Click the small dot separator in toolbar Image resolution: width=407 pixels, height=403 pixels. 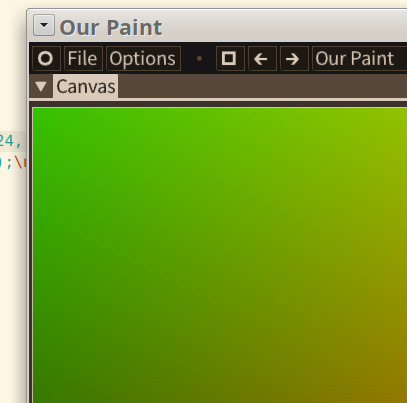click(199, 59)
